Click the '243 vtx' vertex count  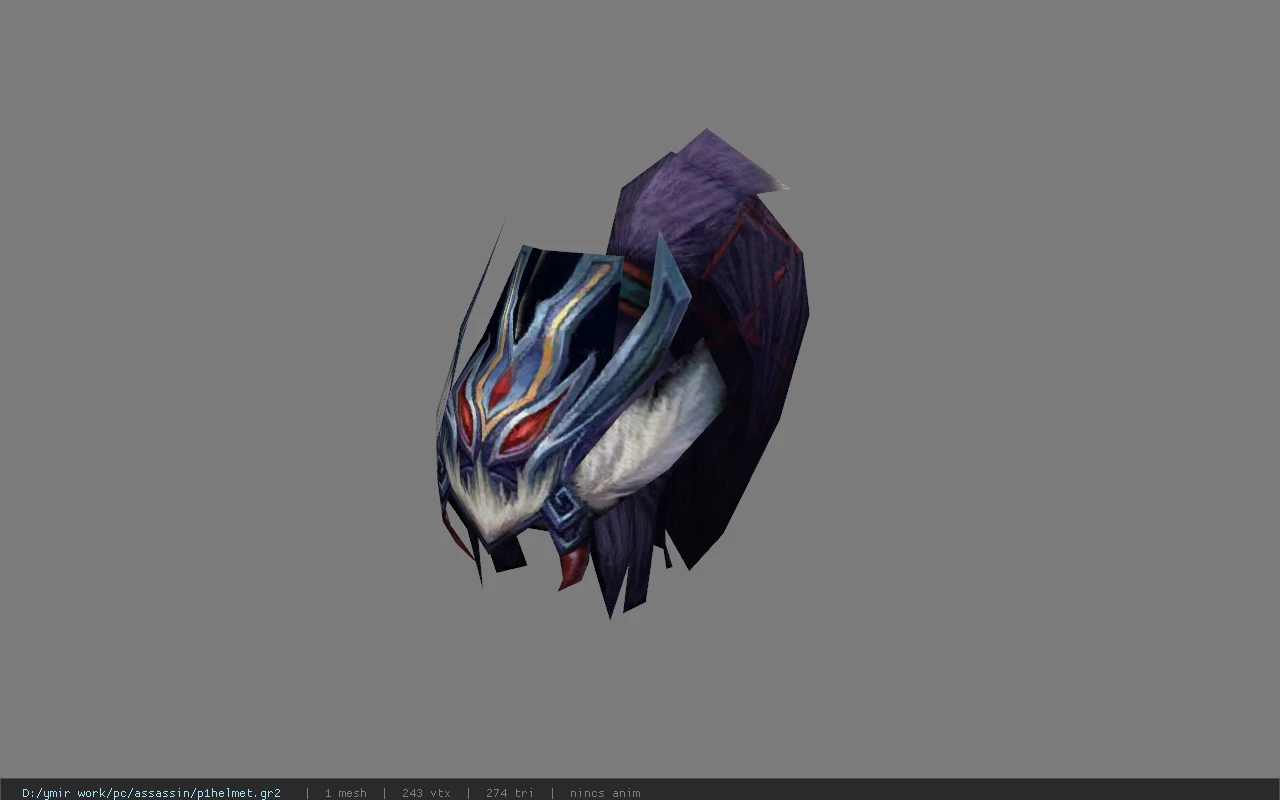pyautogui.click(x=426, y=793)
